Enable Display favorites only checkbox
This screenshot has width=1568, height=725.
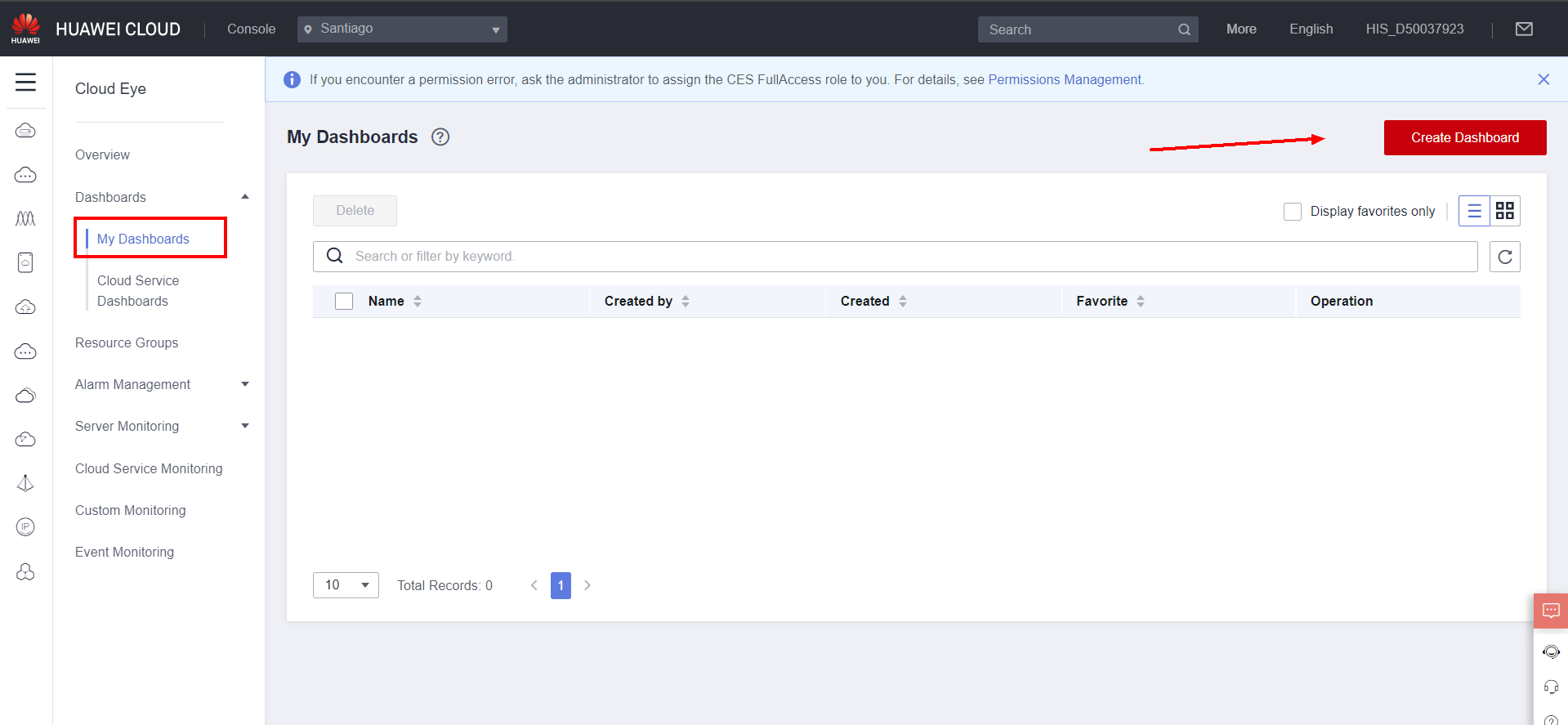click(x=1292, y=212)
